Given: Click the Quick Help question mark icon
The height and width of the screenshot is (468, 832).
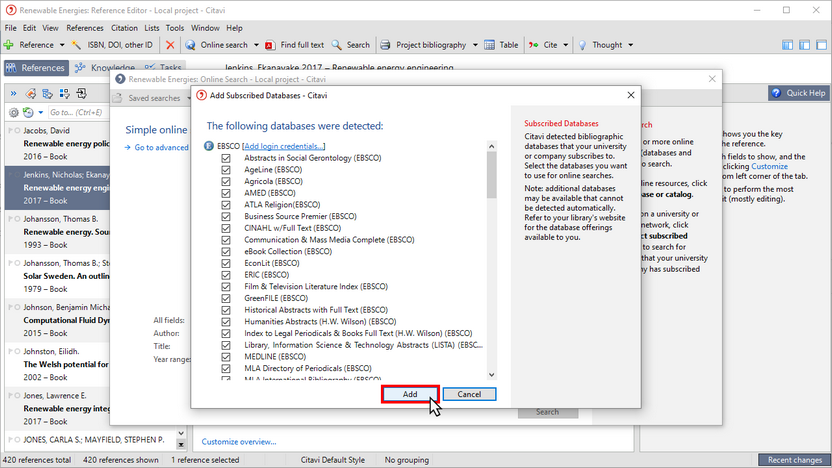Looking at the screenshot, I should (x=776, y=93).
